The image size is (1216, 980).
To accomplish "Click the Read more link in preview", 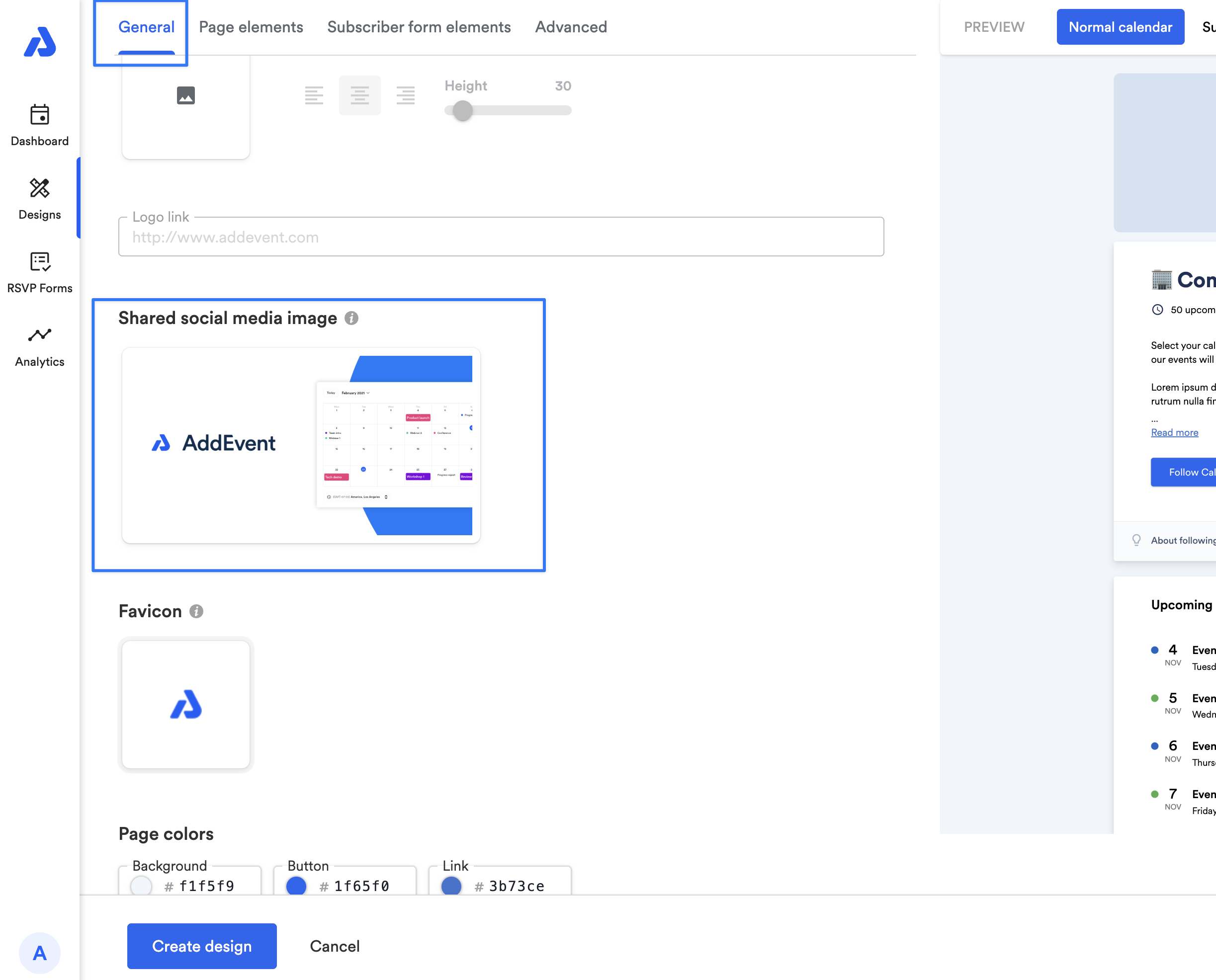I will click(1174, 432).
